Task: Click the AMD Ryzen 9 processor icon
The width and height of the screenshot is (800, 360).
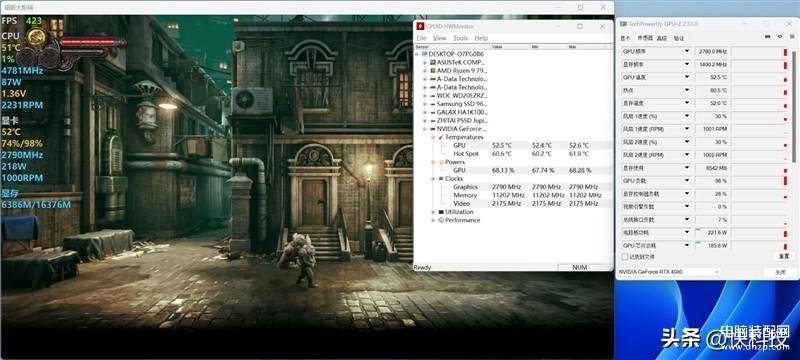Action: (x=433, y=70)
